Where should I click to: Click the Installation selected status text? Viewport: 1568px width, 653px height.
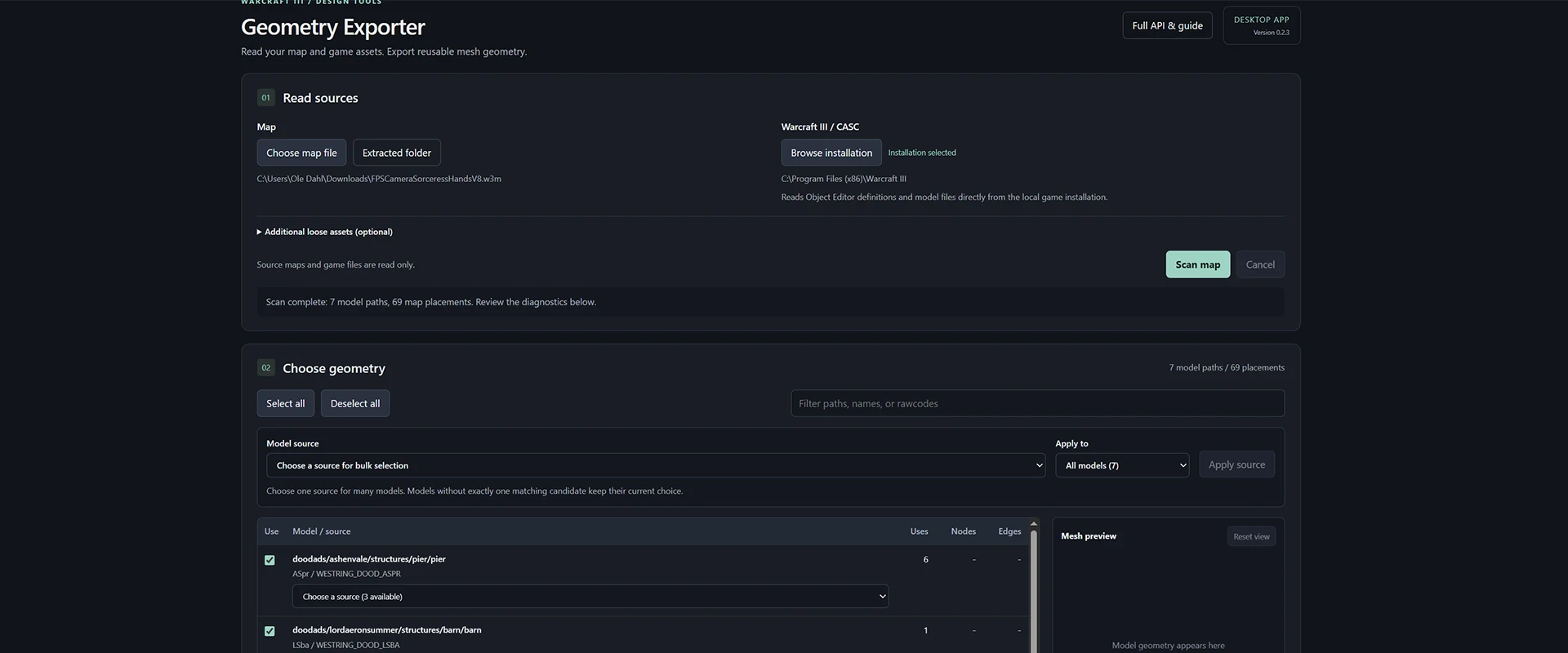click(x=922, y=153)
